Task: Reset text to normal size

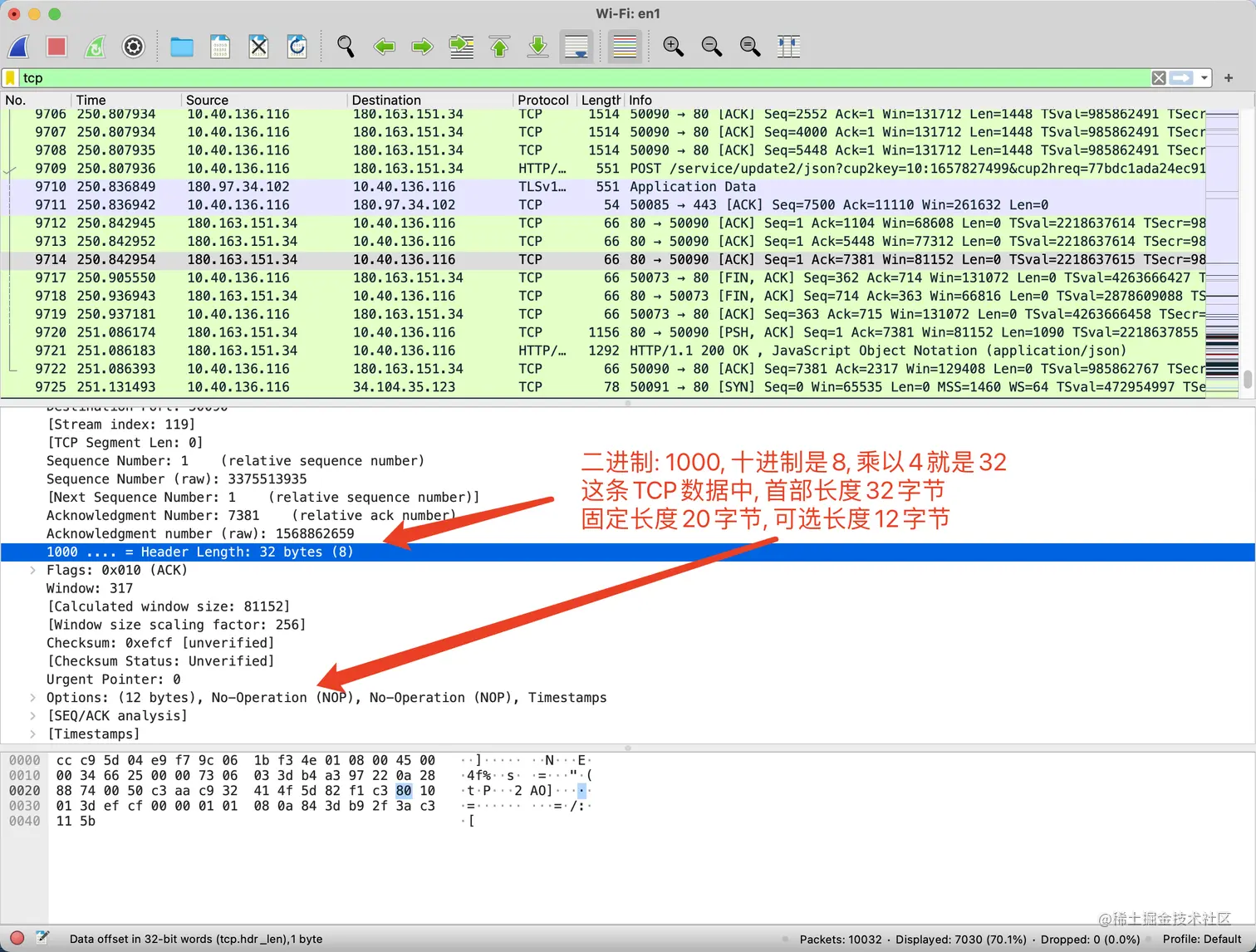Action: [x=750, y=47]
